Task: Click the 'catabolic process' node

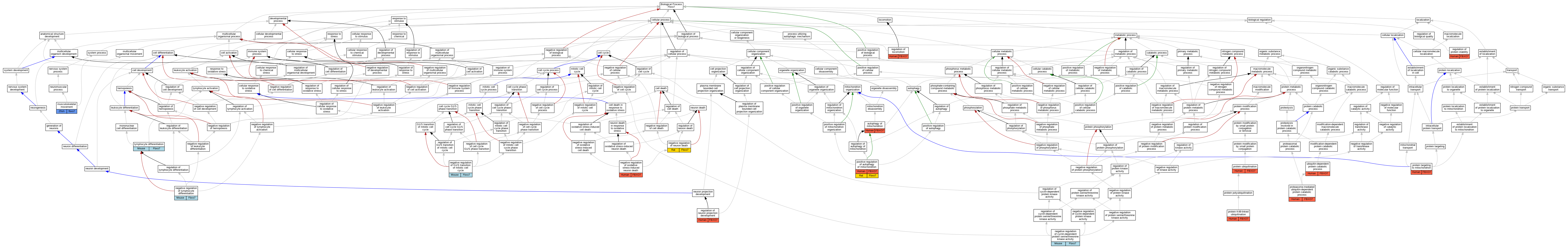Action: point(1157,53)
